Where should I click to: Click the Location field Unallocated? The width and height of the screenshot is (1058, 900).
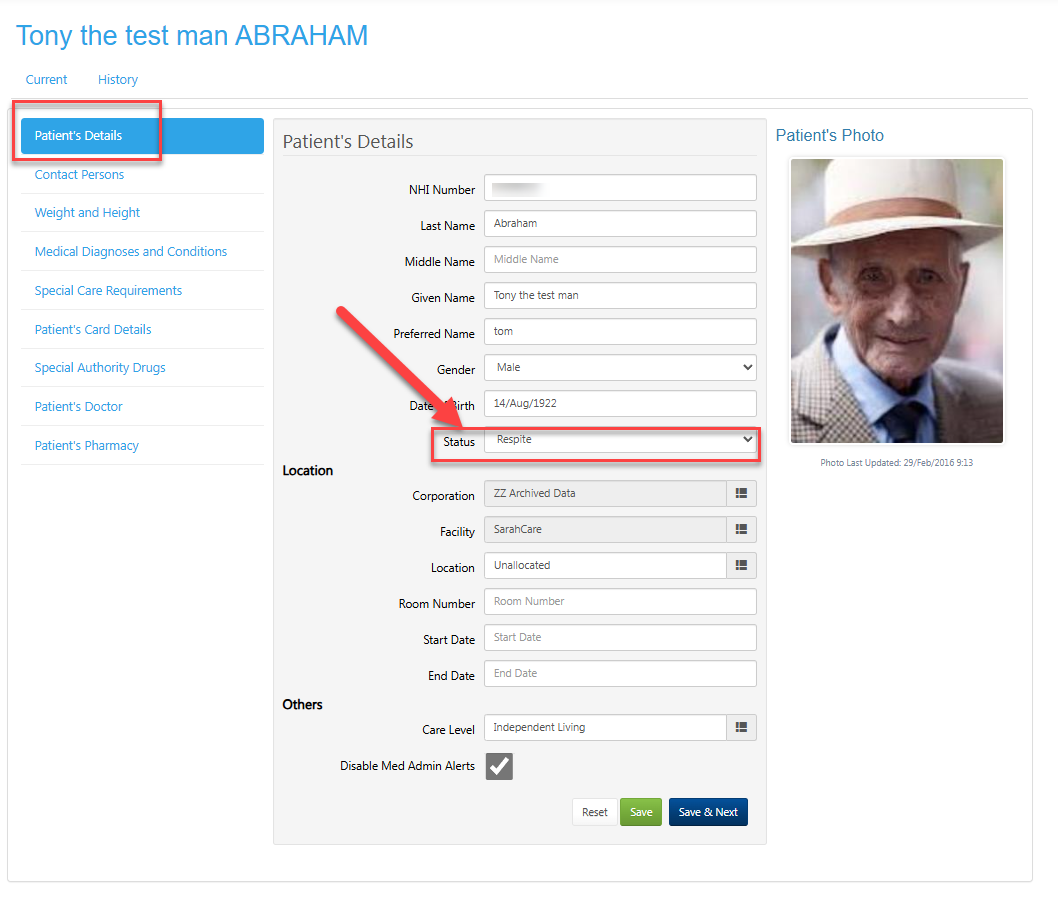[x=605, y=565]
